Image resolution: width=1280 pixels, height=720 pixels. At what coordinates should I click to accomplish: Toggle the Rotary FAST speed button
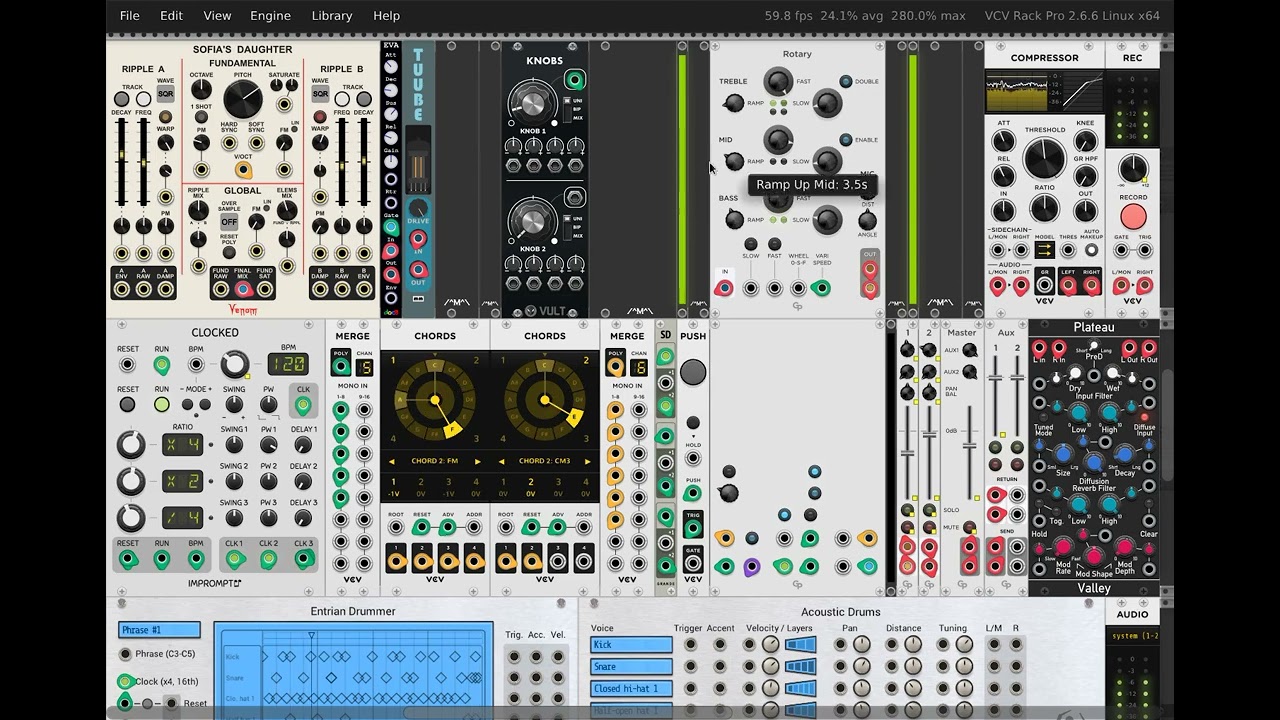(774, 244)
